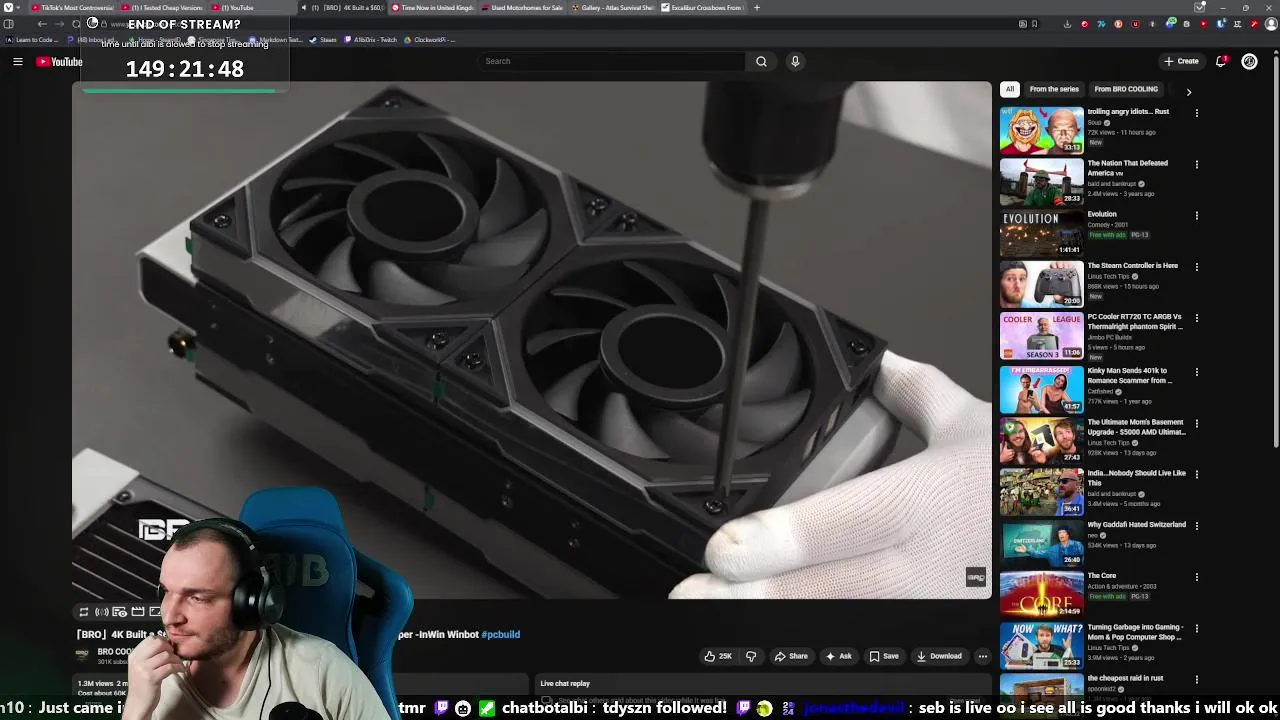This screenshot has width=1280, height=720.
Task: Select the 'All' filter chip
Action: (1010, 89)
